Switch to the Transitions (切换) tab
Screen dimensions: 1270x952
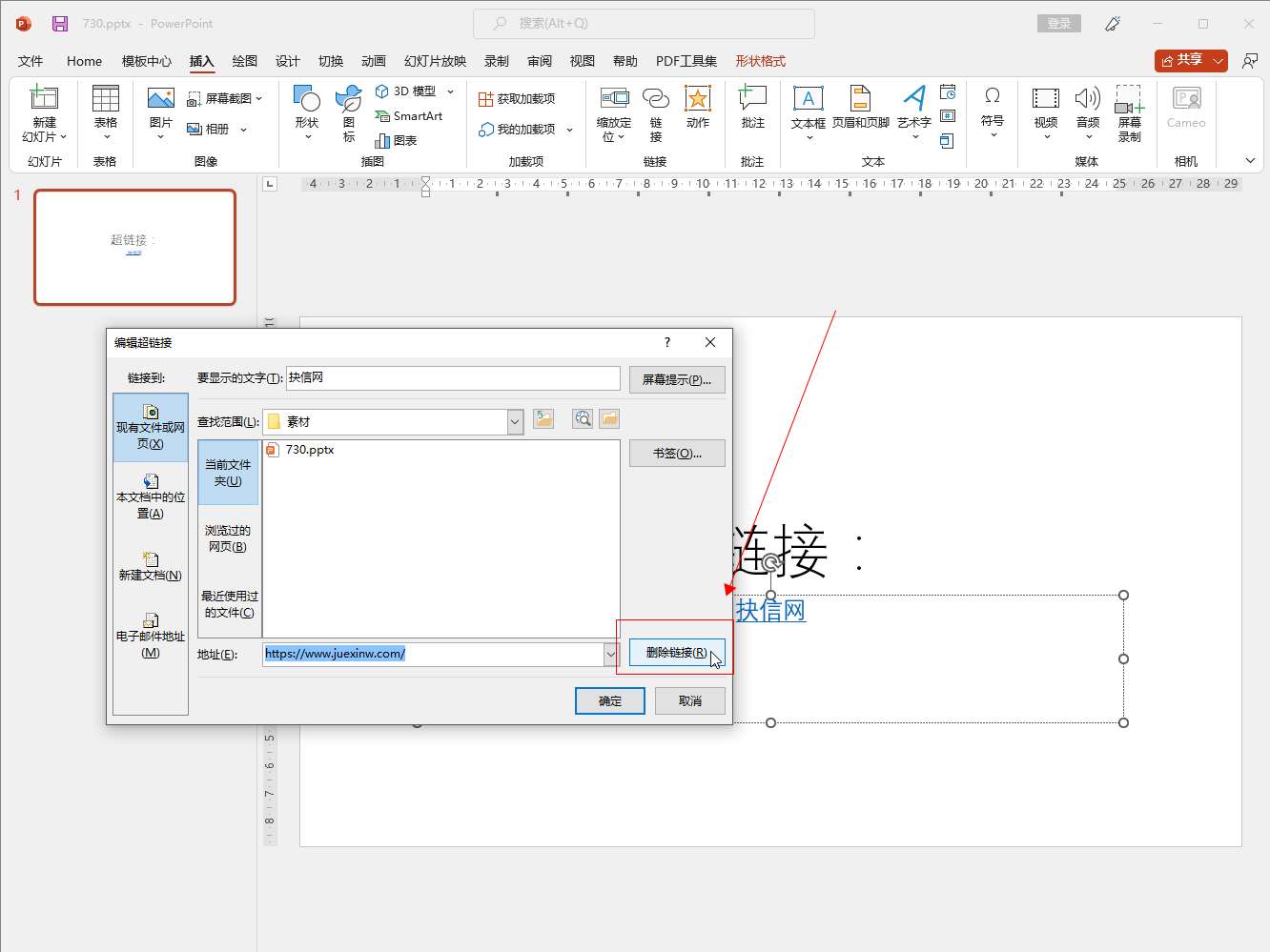(x=331, y=61)
